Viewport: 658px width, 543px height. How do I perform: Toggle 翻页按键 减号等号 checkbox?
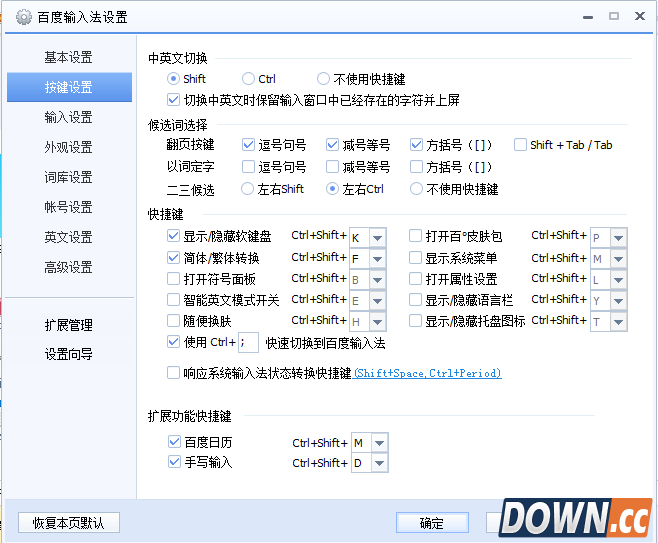point(332,145)
